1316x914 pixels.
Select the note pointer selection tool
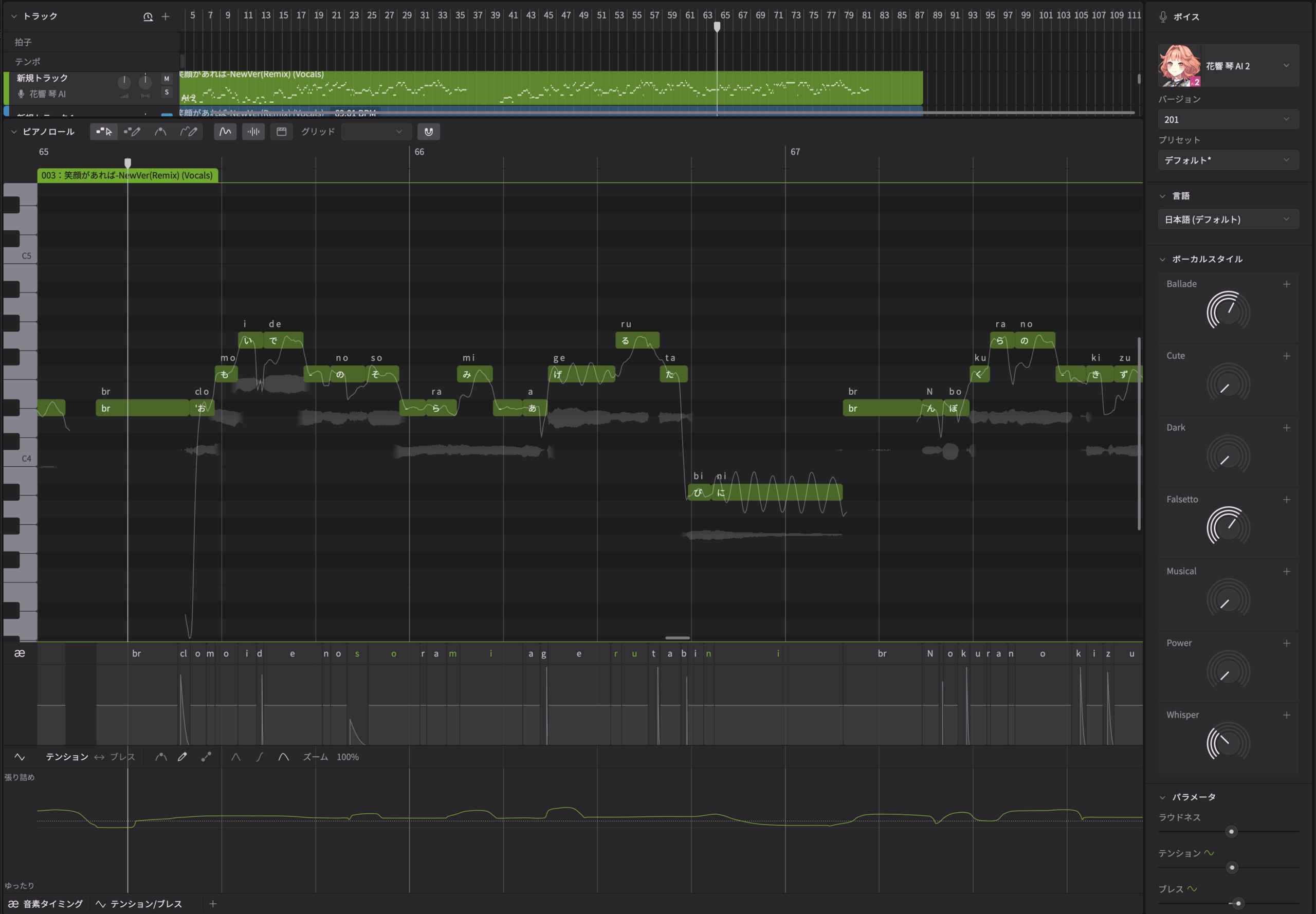coord(104,132)
